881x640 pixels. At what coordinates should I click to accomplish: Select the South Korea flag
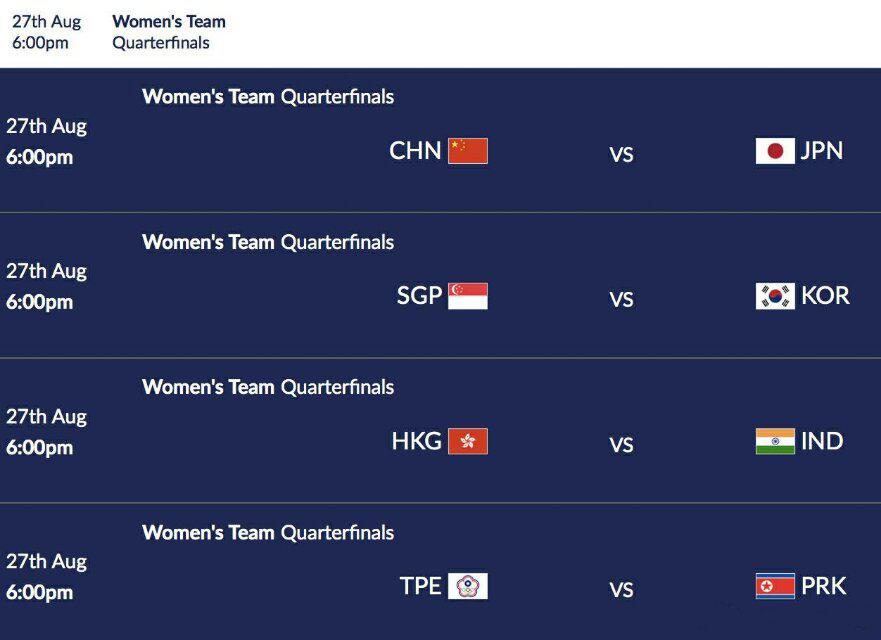click(x=775, y=296)
